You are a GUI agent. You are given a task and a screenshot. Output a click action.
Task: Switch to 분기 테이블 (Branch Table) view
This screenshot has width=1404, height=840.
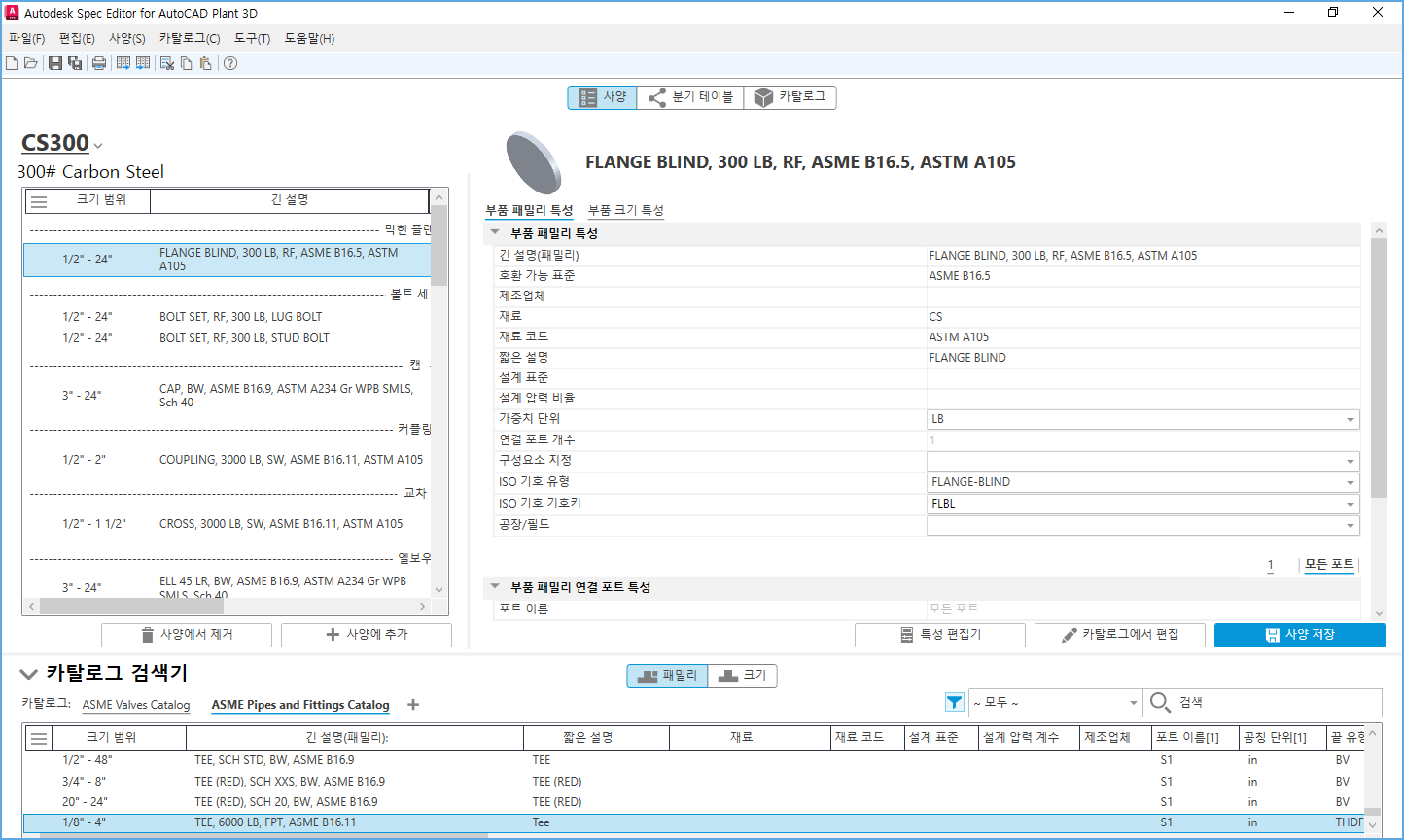[x=690, y=97]
